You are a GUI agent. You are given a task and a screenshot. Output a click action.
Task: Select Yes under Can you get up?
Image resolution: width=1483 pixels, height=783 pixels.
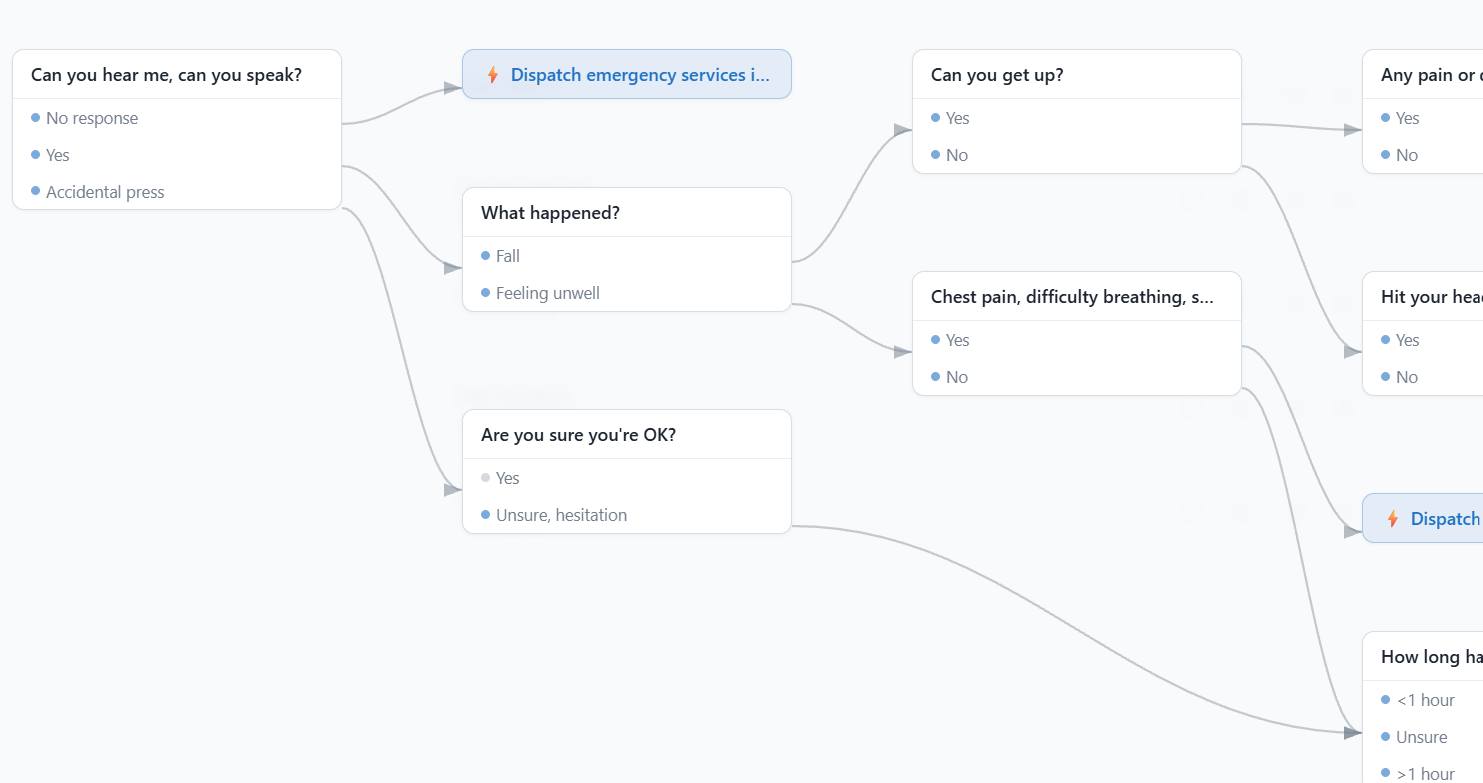click(1077, 118)
